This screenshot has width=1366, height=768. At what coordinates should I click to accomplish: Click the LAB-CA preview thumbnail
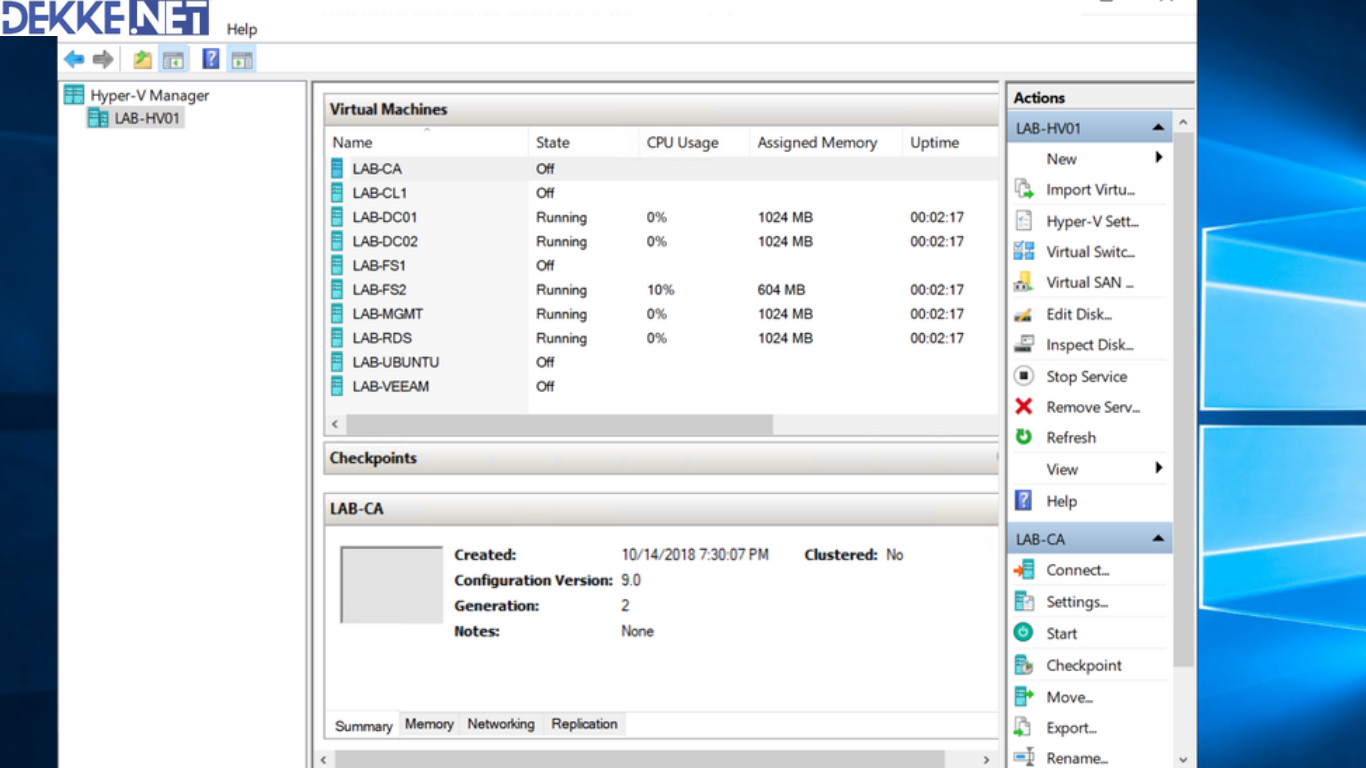click(391, 585)
